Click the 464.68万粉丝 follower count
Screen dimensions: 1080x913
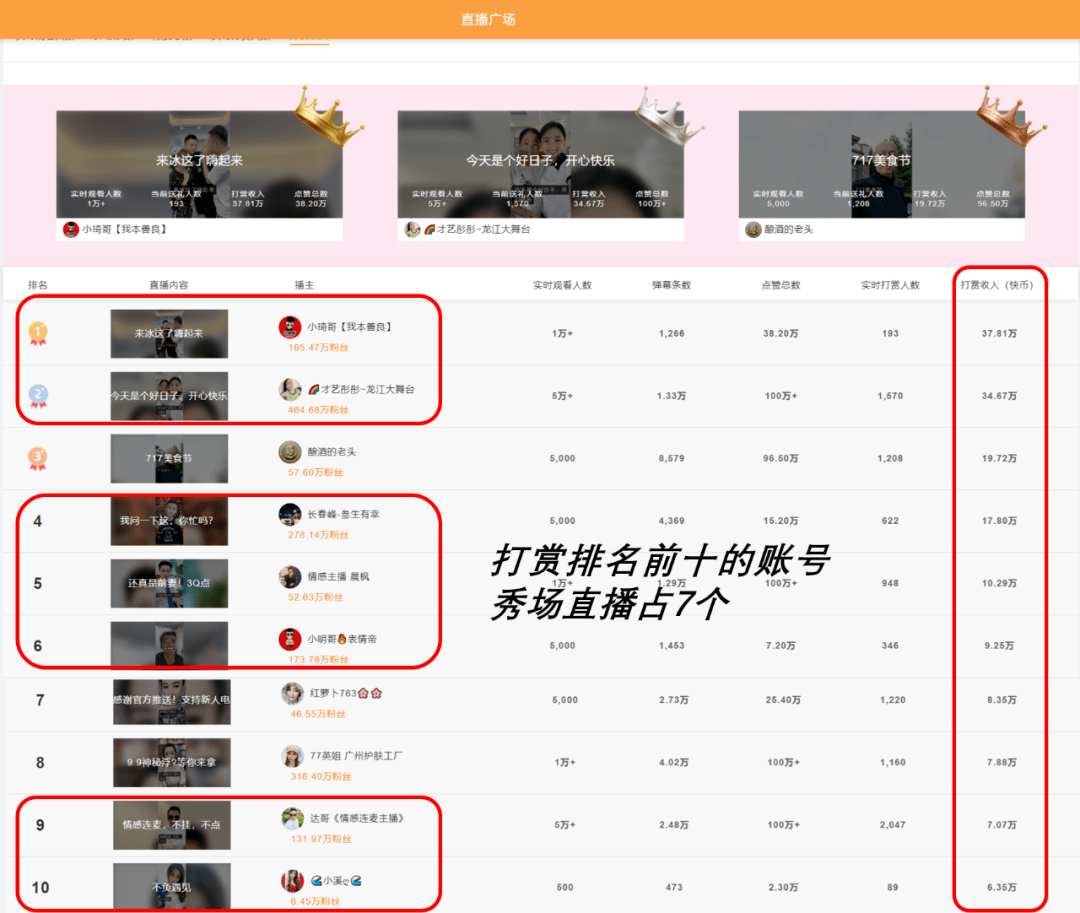coord(318,410)
